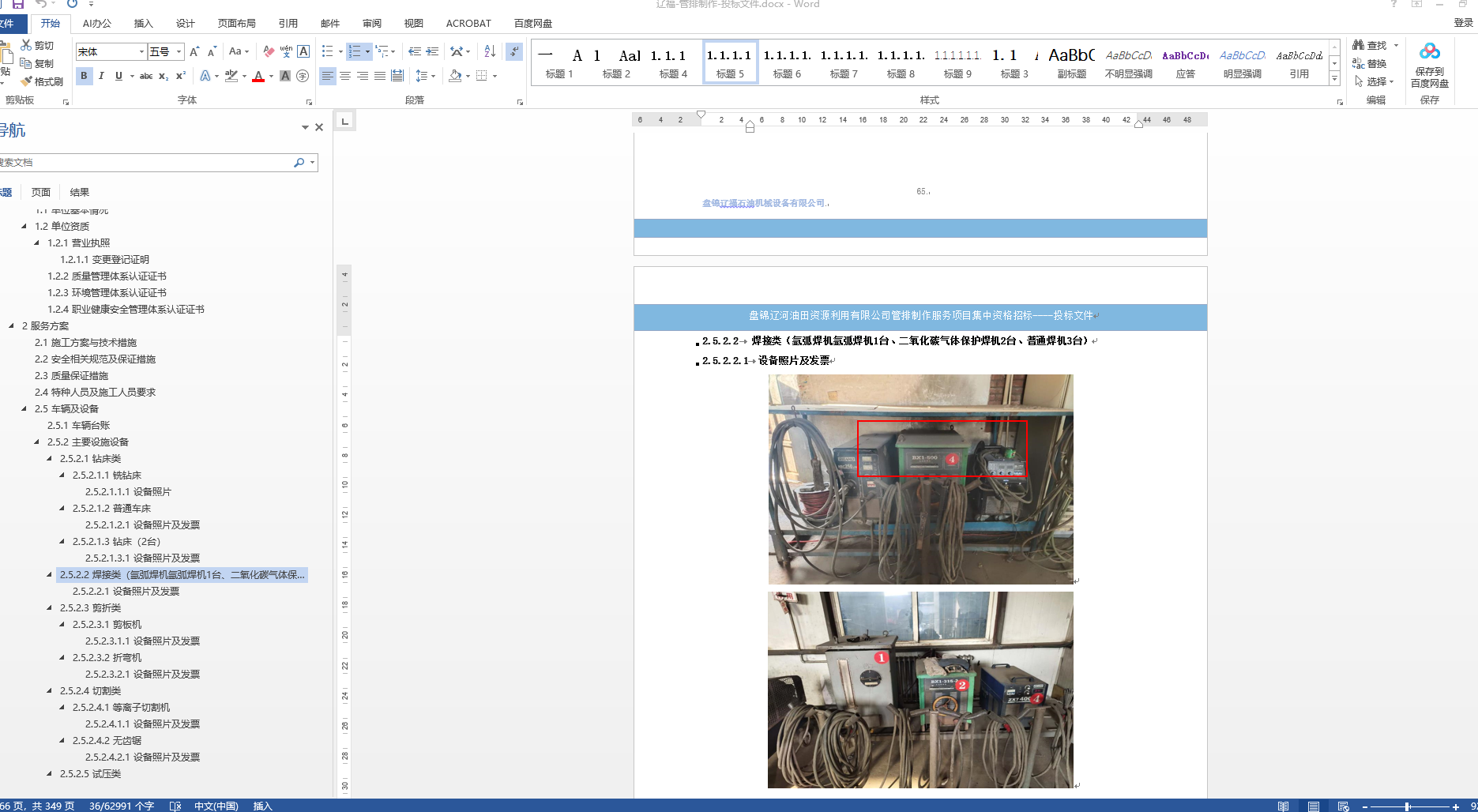Collapse the 2.5.2.2 焊接类 tree node

50,575
